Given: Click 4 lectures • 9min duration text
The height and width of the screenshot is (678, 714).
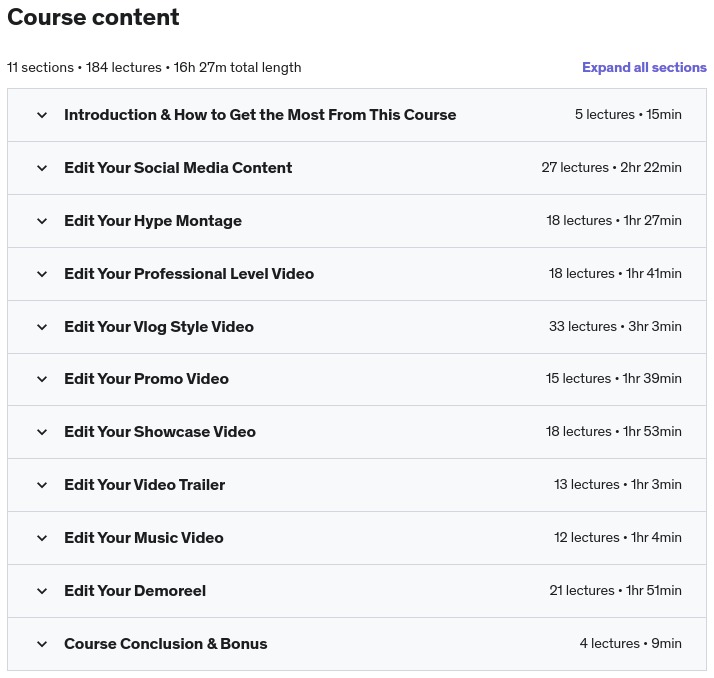Looking at the screenshot, I should coord(630,644).
